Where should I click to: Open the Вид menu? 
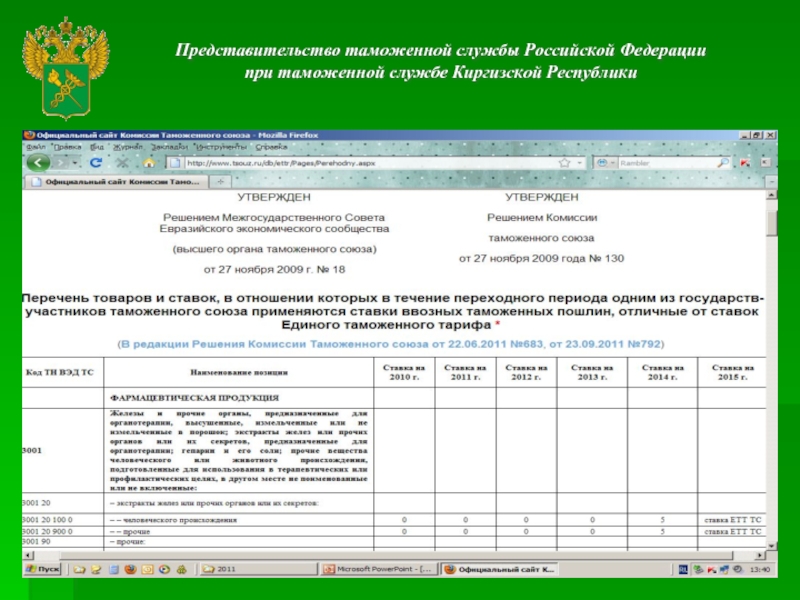(97, 147)
